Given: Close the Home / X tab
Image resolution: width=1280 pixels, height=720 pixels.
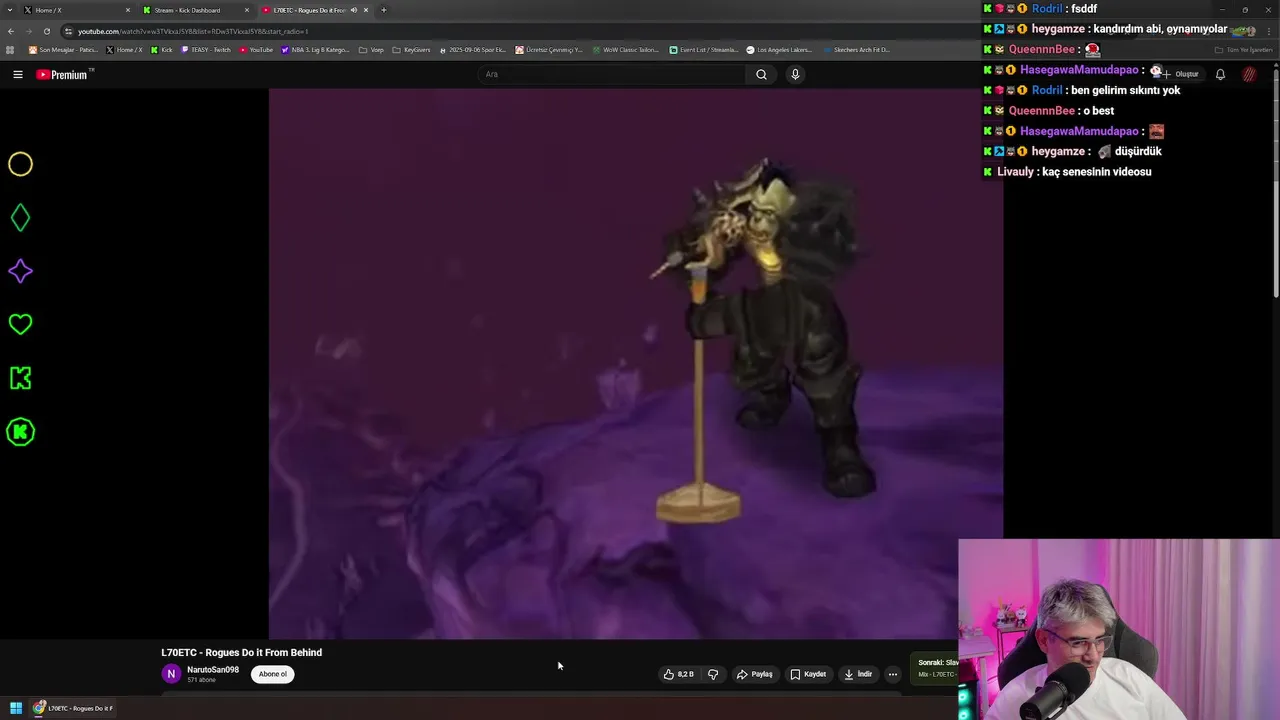Looking at the screenshot, I should click(128, 10).
